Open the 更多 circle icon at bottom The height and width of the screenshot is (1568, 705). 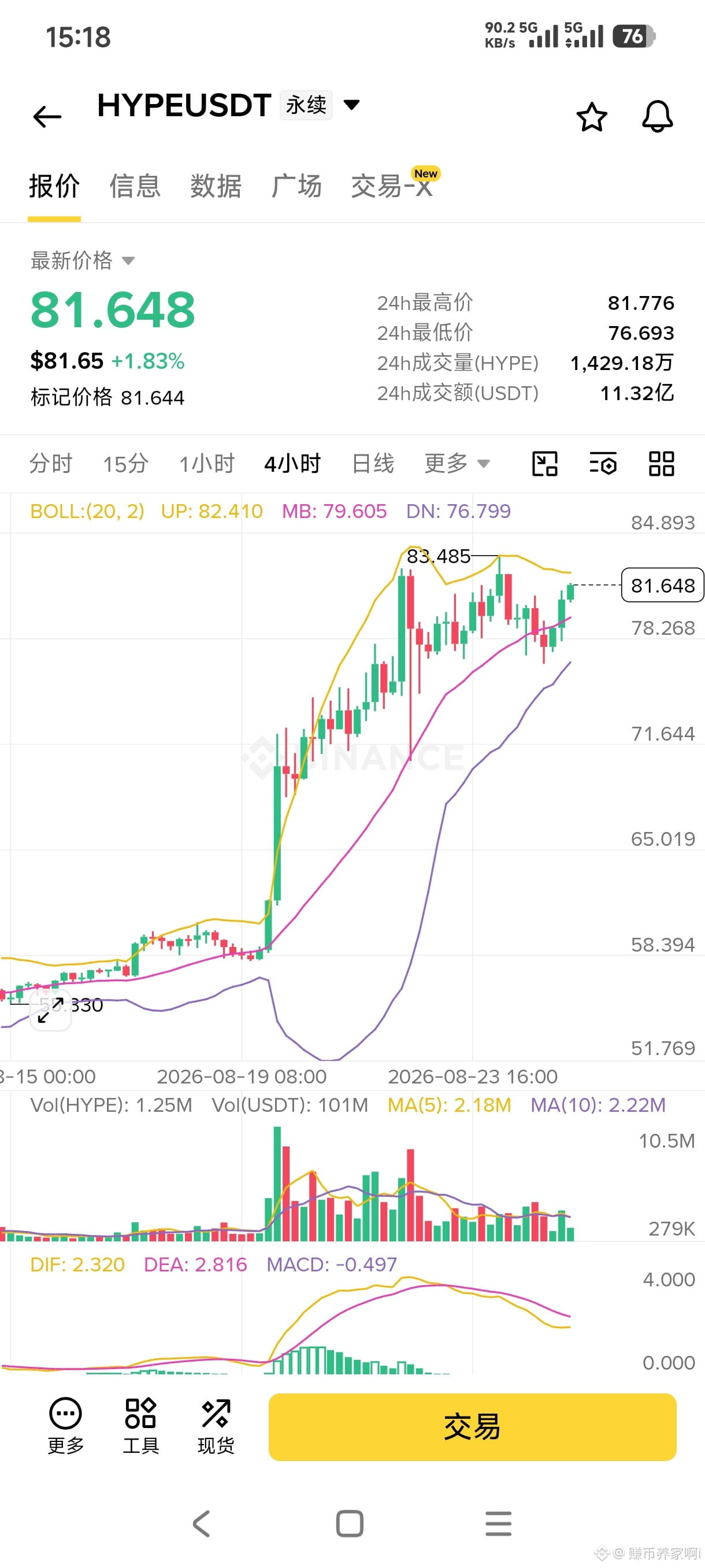(65, 1426)
